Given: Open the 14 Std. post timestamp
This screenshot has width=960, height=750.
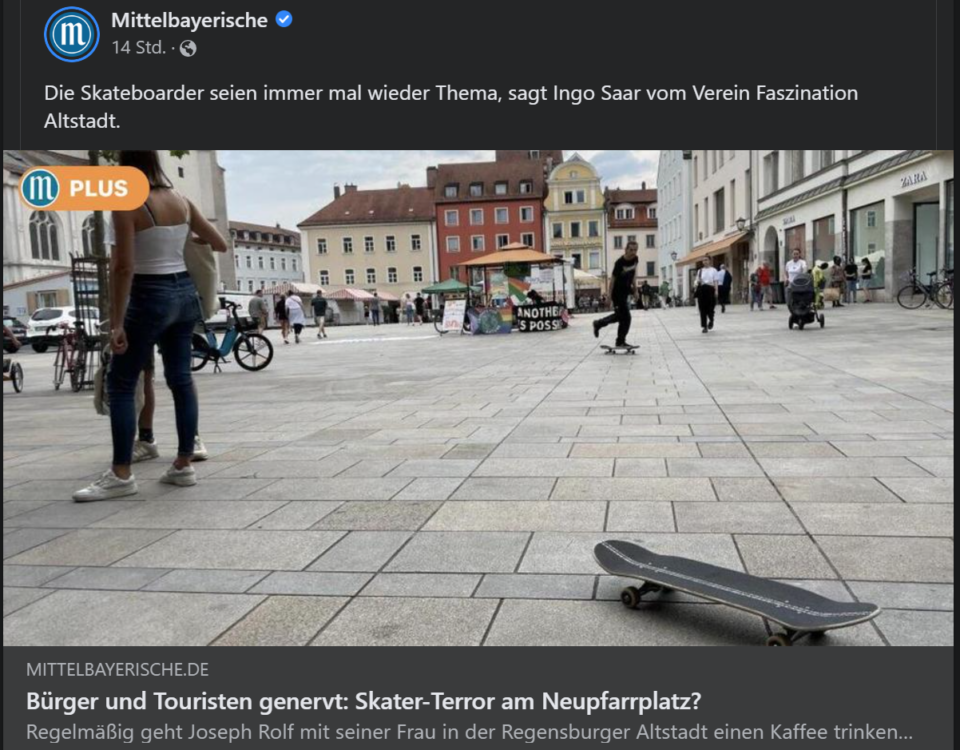Looking at the screenshot, I should [x=139, y=47].
